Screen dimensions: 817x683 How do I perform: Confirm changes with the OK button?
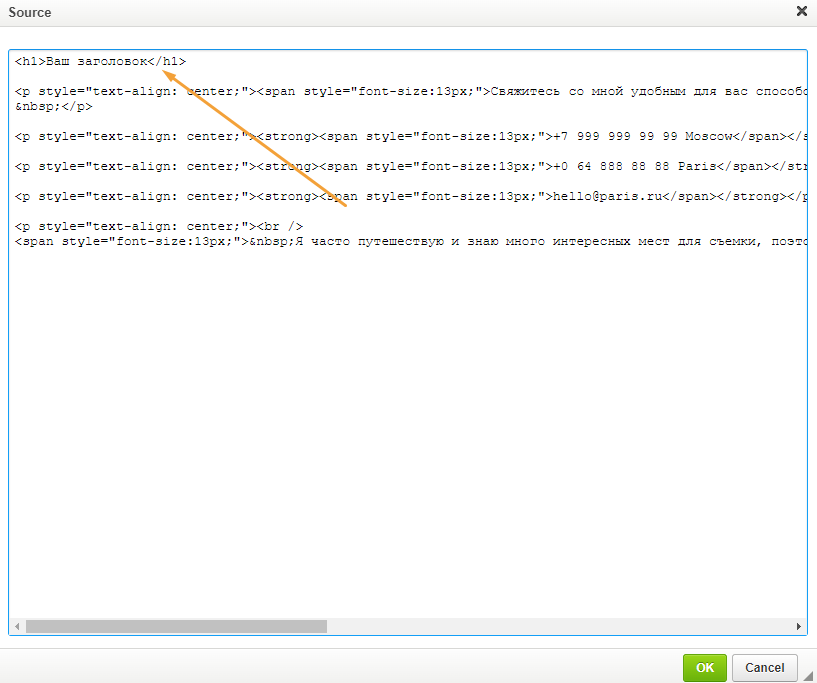point(704,667)
